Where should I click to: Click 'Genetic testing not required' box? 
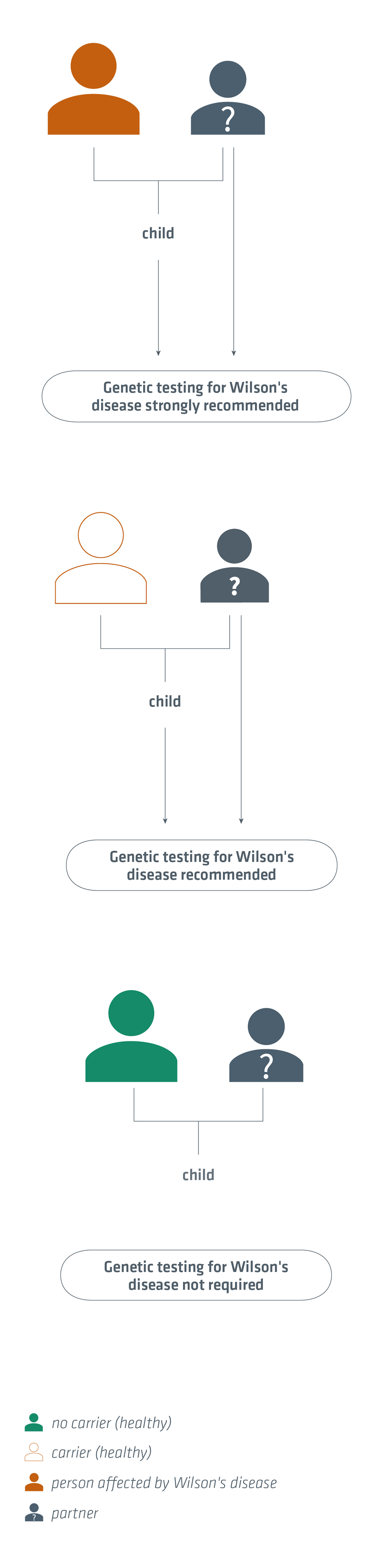point(196,1275)
